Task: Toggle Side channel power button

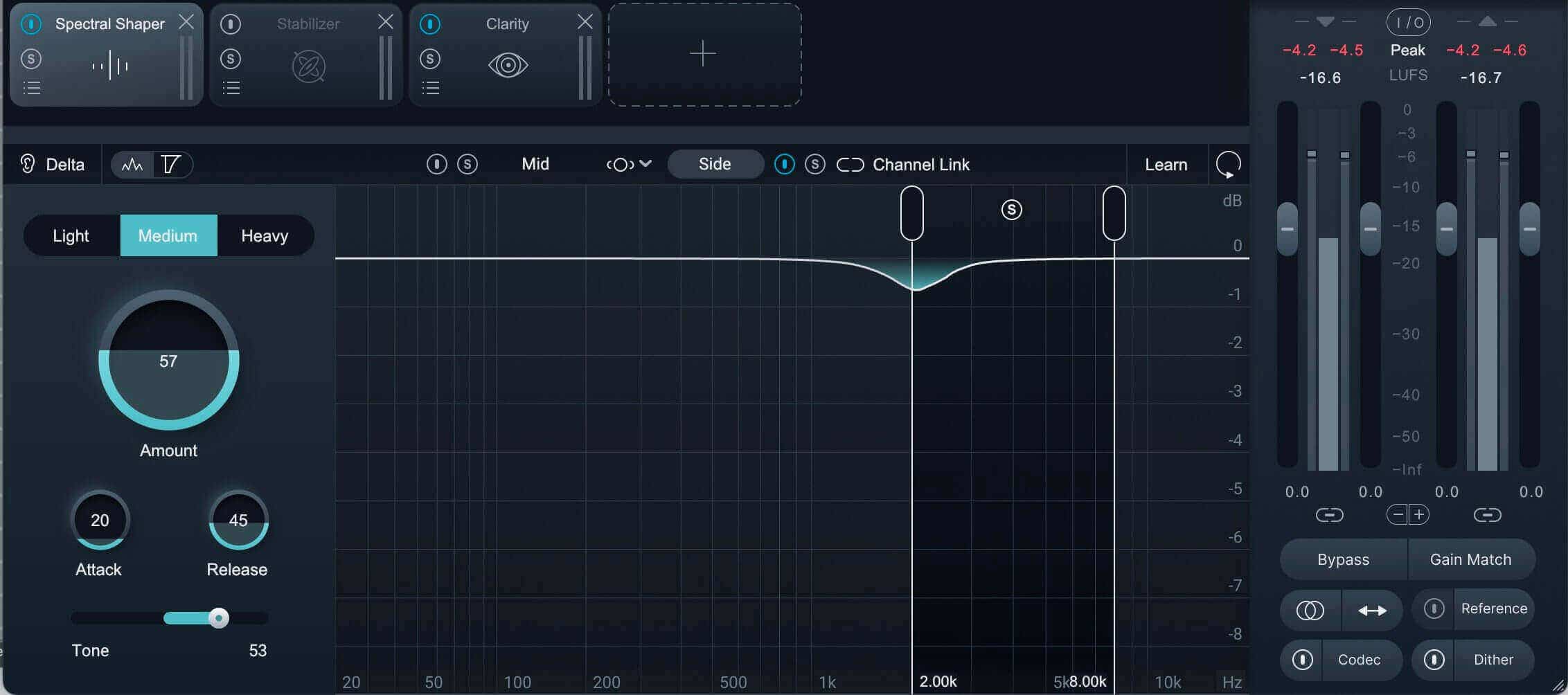Action: click(785, 164)
